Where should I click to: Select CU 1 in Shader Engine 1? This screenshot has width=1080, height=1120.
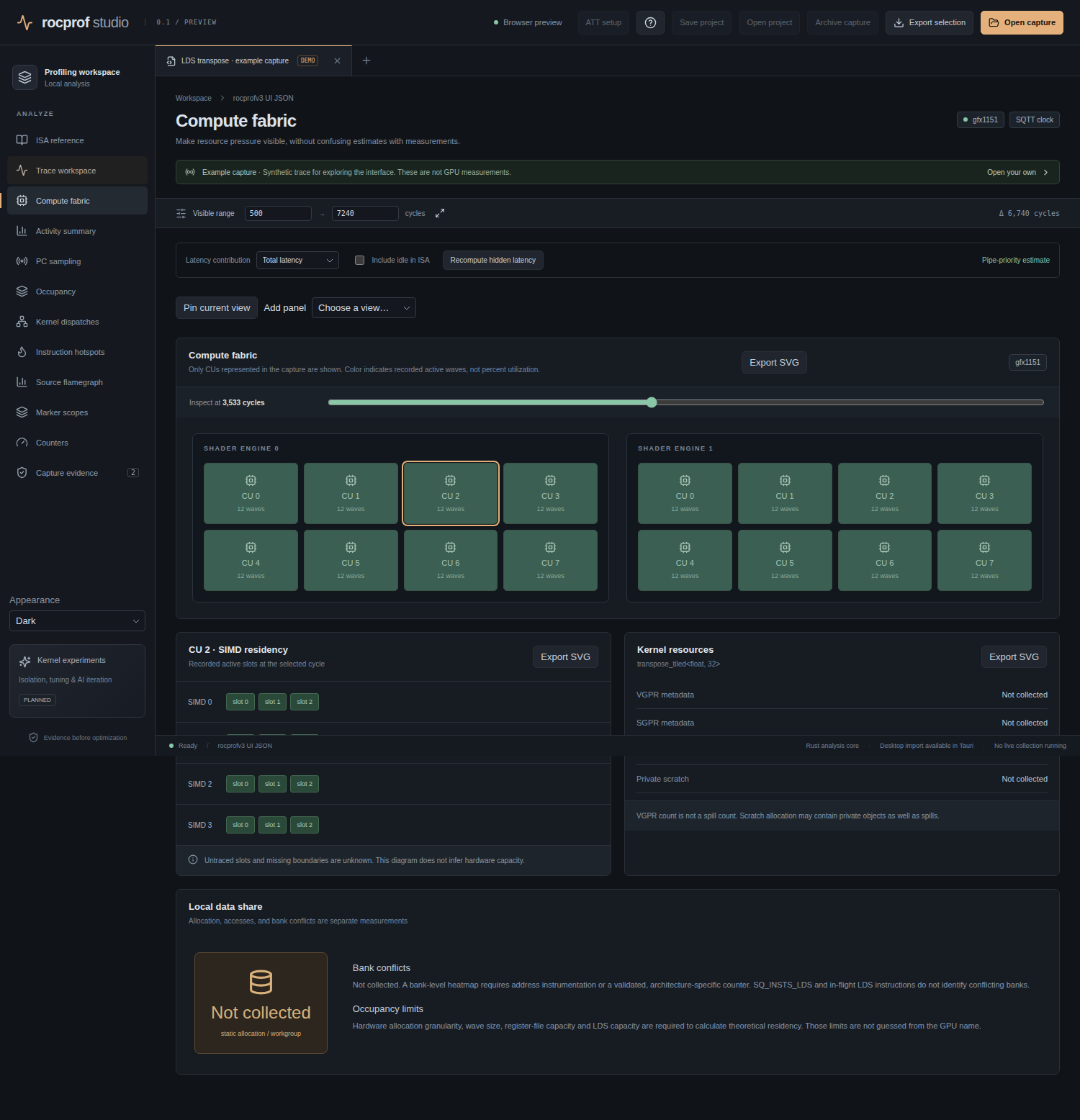pyautogui.click(x=785, y=493)
